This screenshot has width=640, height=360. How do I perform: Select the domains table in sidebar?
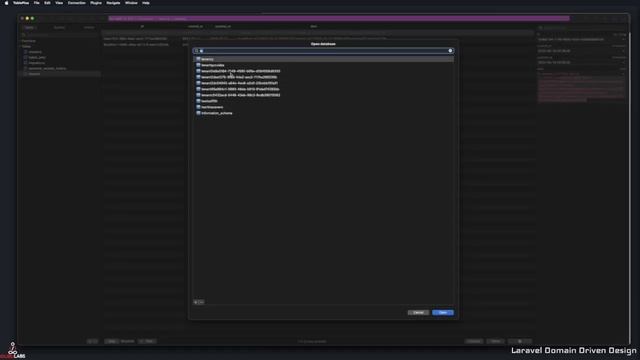(35, 52)
